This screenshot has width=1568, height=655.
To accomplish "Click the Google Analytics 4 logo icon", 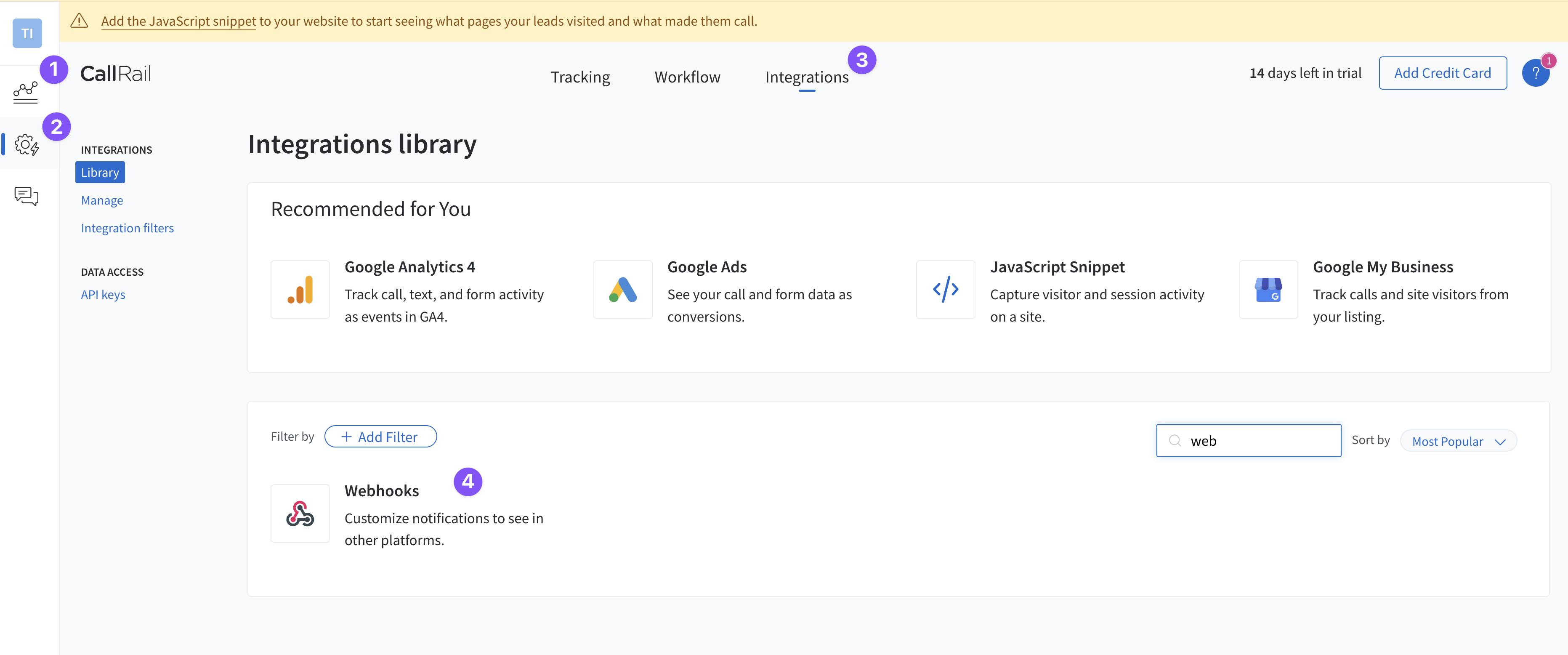I will tap(300, 290).
